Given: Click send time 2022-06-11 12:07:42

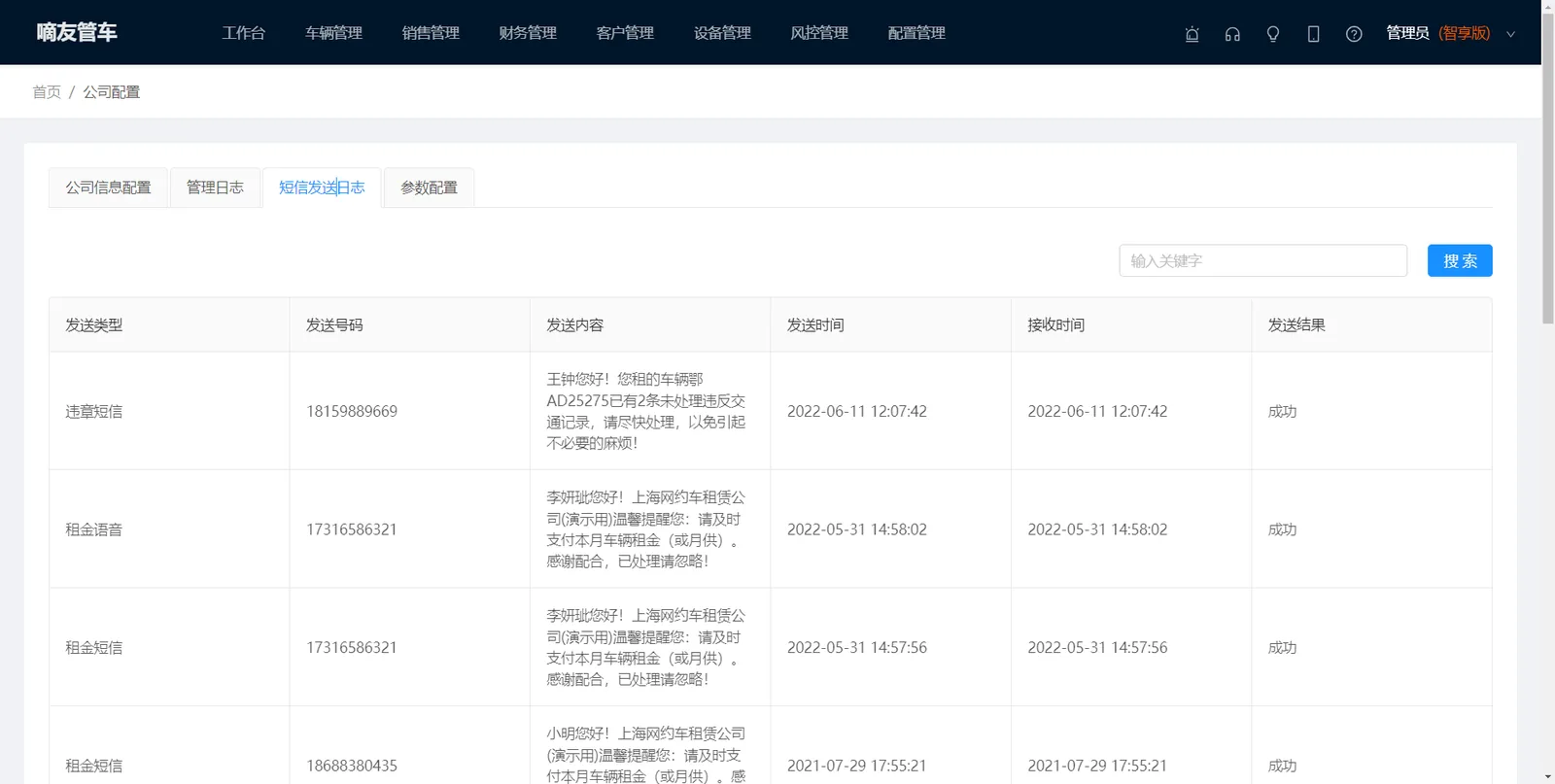Looking at the screenshot, I should (x=857, y=412).
